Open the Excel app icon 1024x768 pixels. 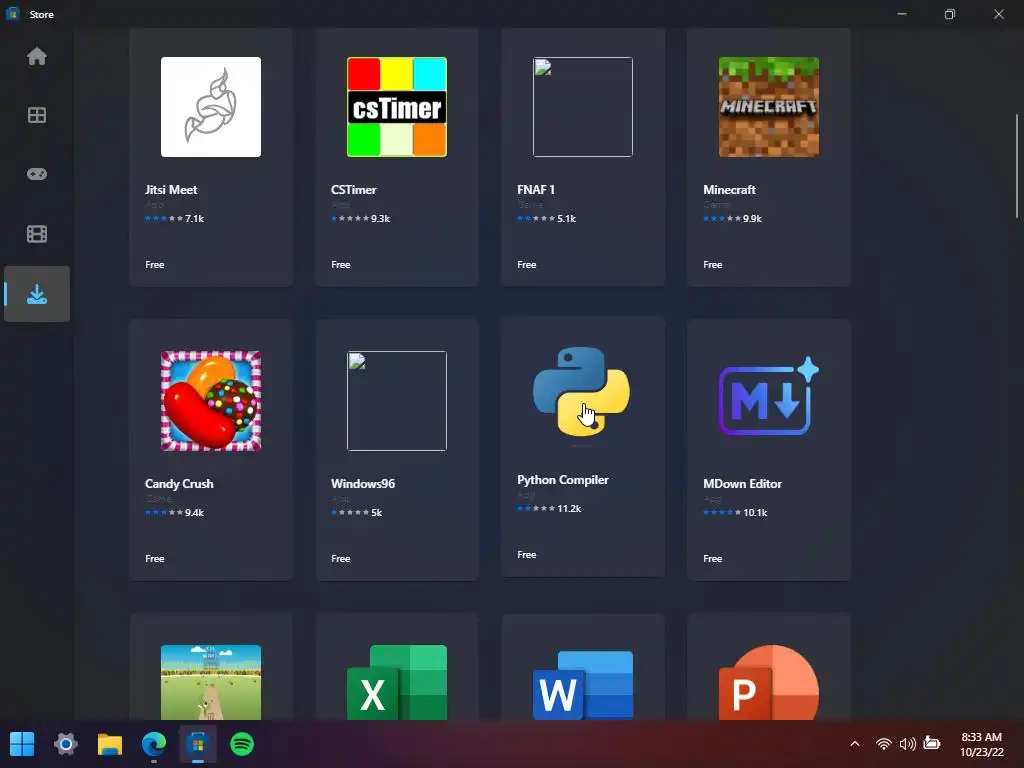[x=397, y=682]
